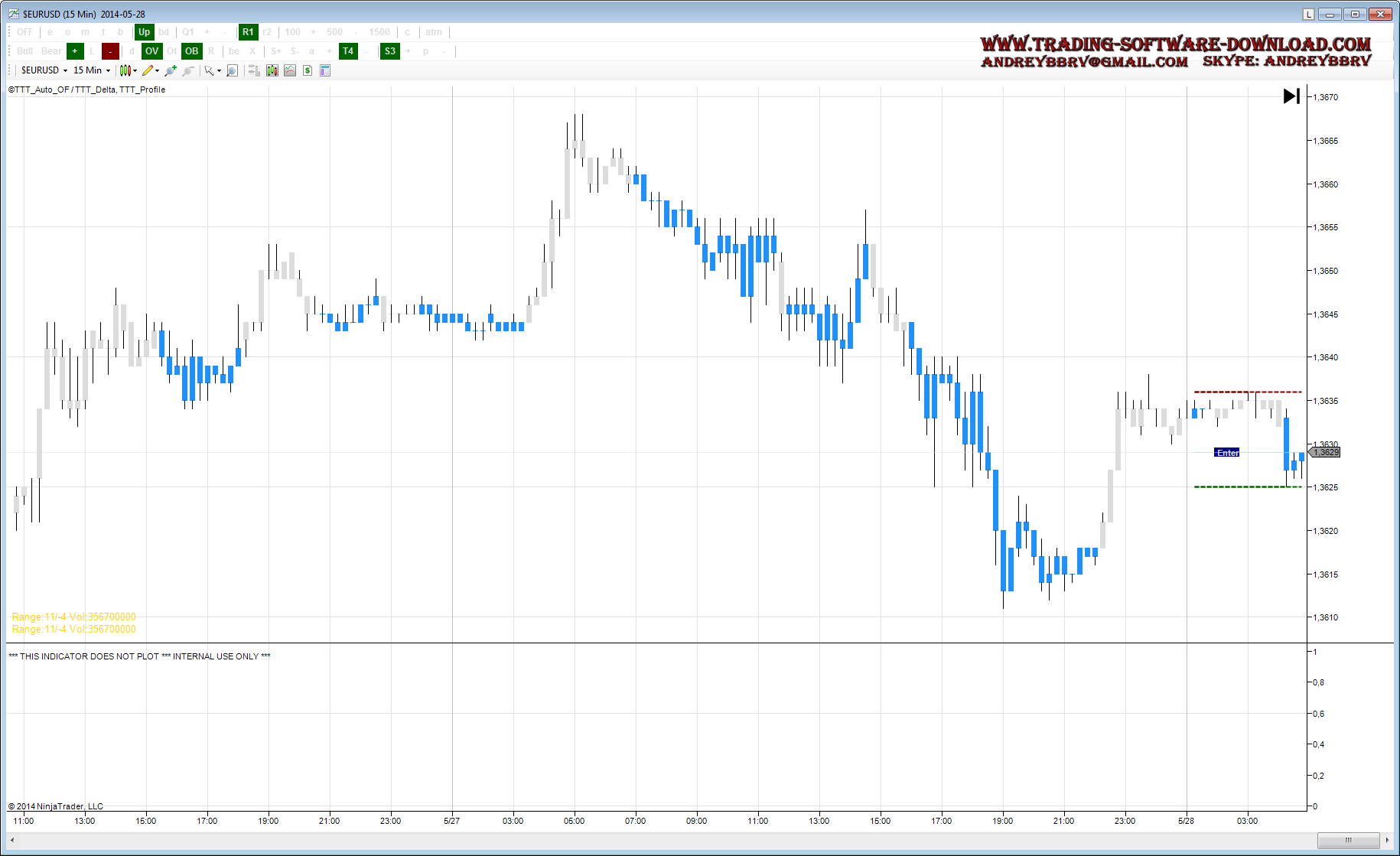Toggle the green Up button
The height and width of the screenshot is (856, 1400).
[x=144, y=32]
